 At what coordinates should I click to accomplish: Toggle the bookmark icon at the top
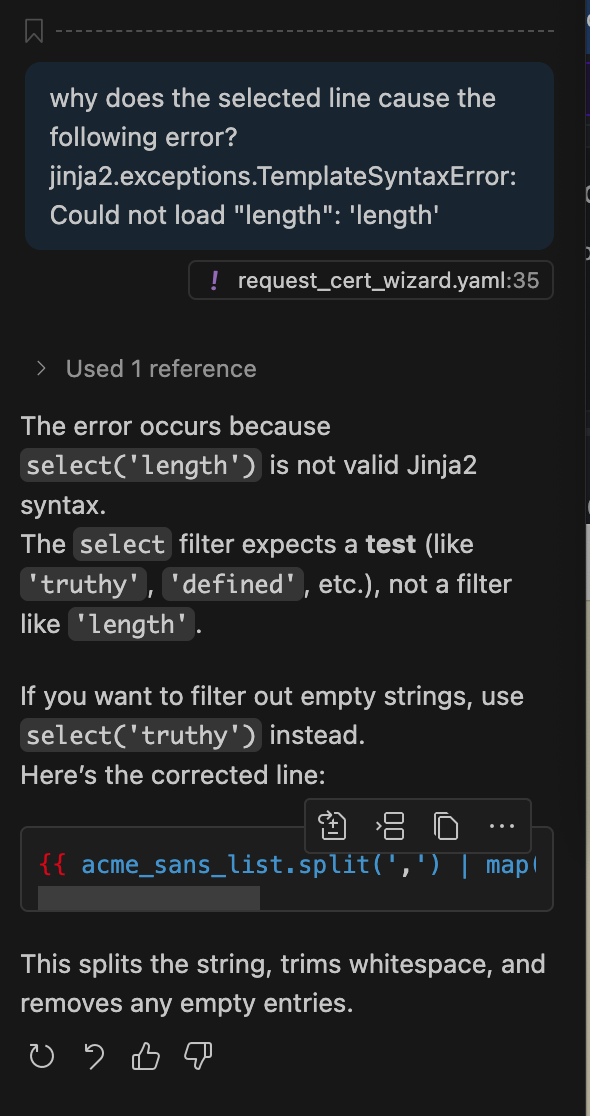(34, 30)
